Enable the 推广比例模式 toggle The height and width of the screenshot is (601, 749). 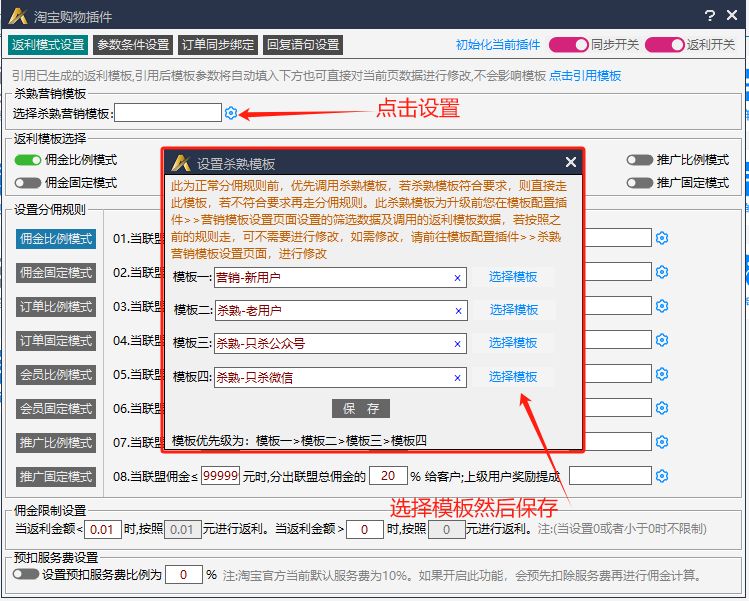coord(640,160)
